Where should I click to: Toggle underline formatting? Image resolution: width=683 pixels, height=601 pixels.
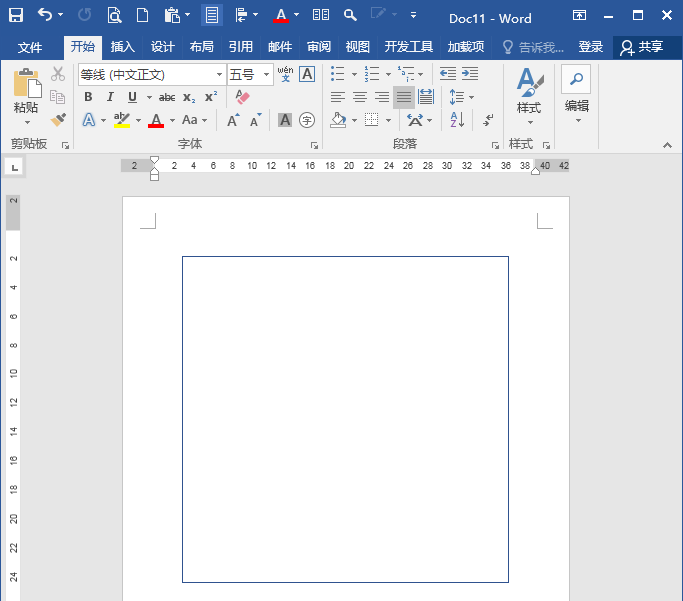(132, 97)
